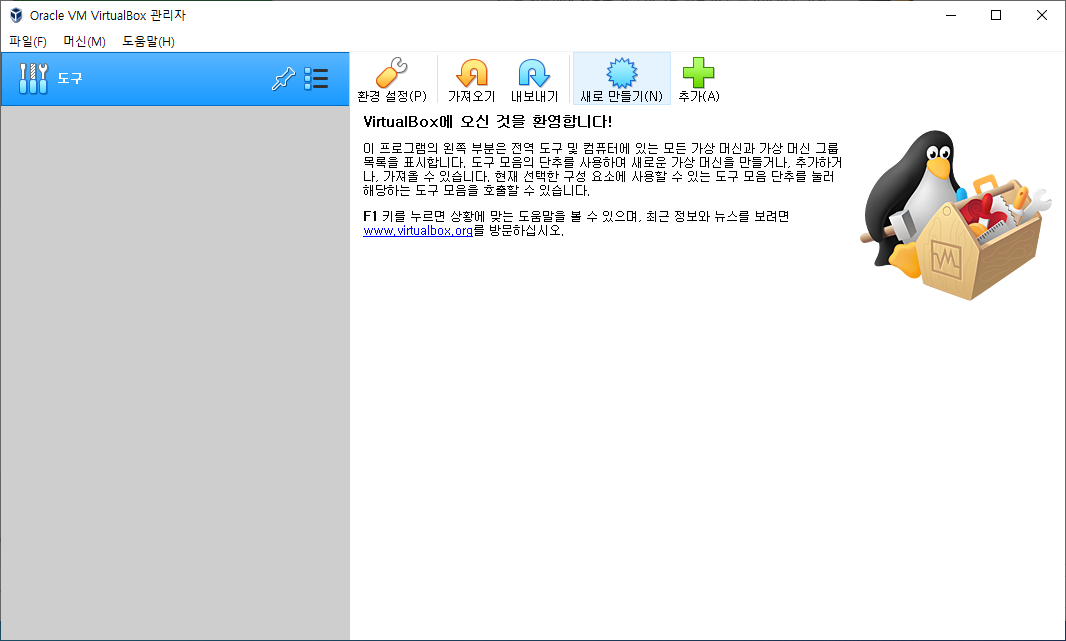1066x641 pixels.
Task: Visit the www.virtualbox.org link
Action: tap(417, 230)
